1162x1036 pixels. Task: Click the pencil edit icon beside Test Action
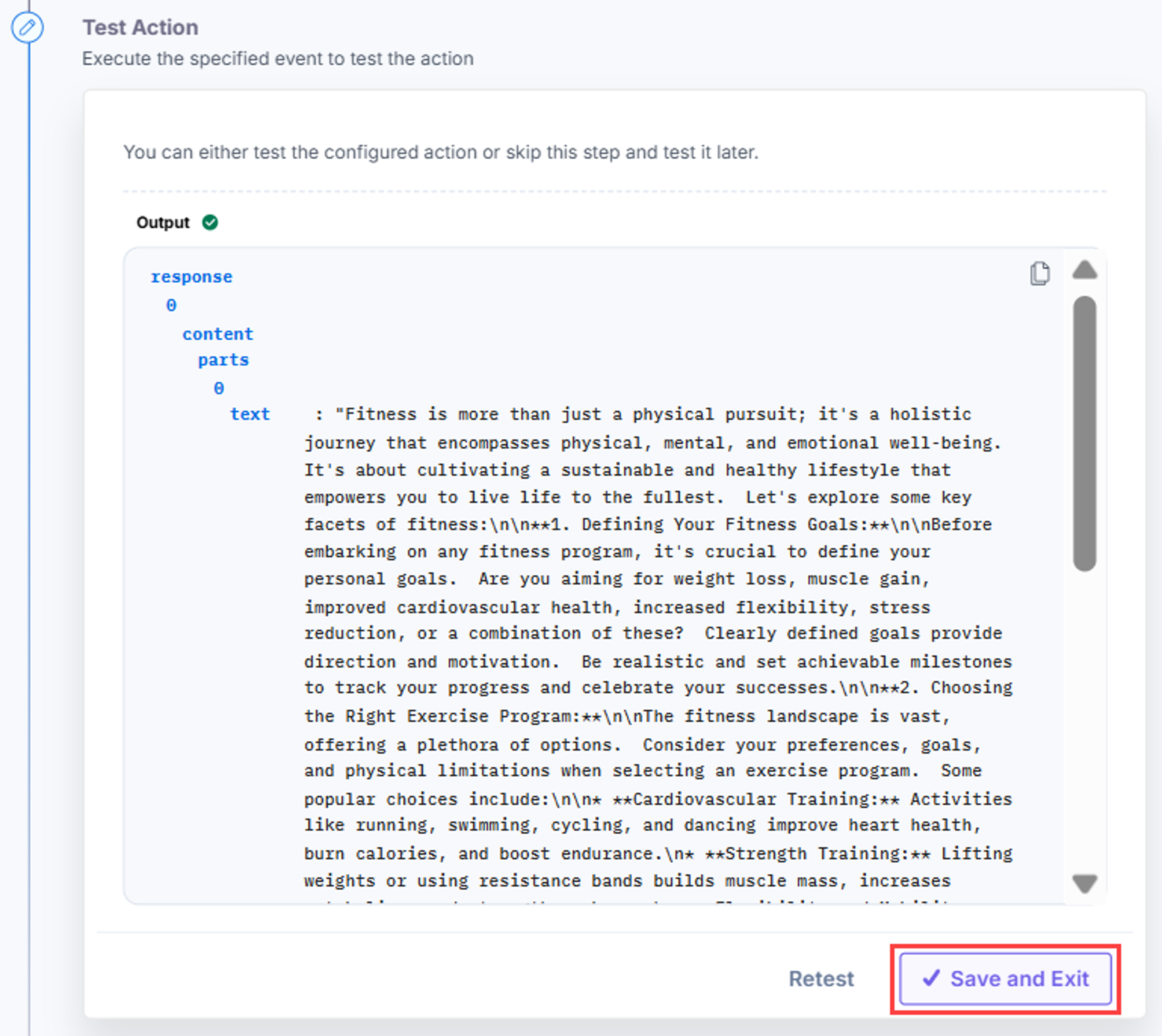(x=27, y=27)
